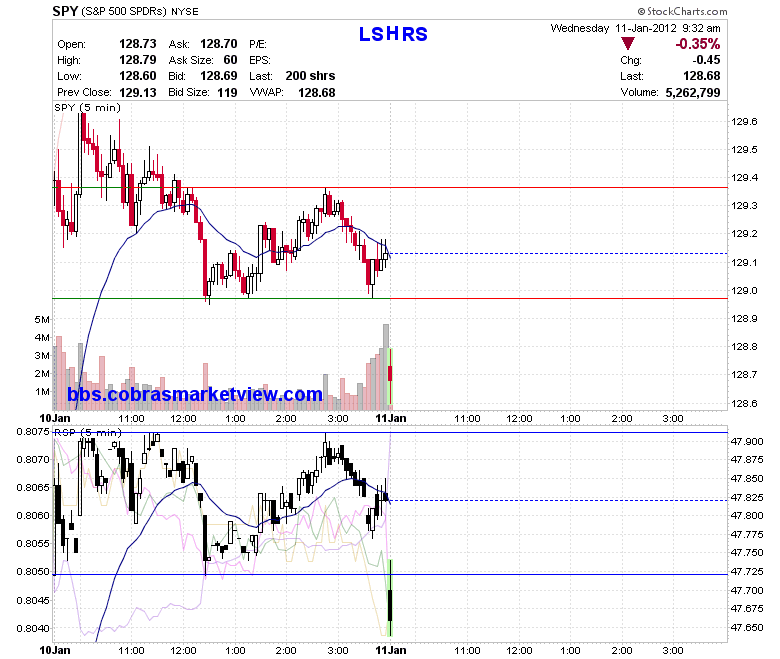Click the 0.8075 ratio axis label
The height and width of the screenshot is (659, 780).
(33, 431)
